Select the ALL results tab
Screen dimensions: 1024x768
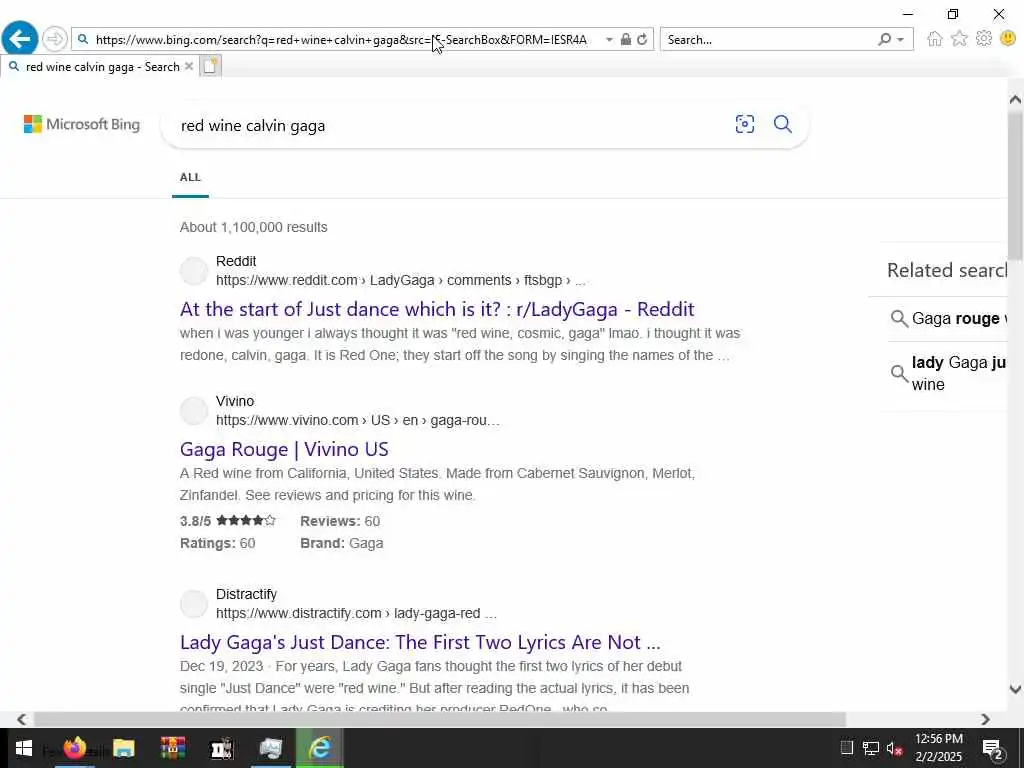[190, 177]
